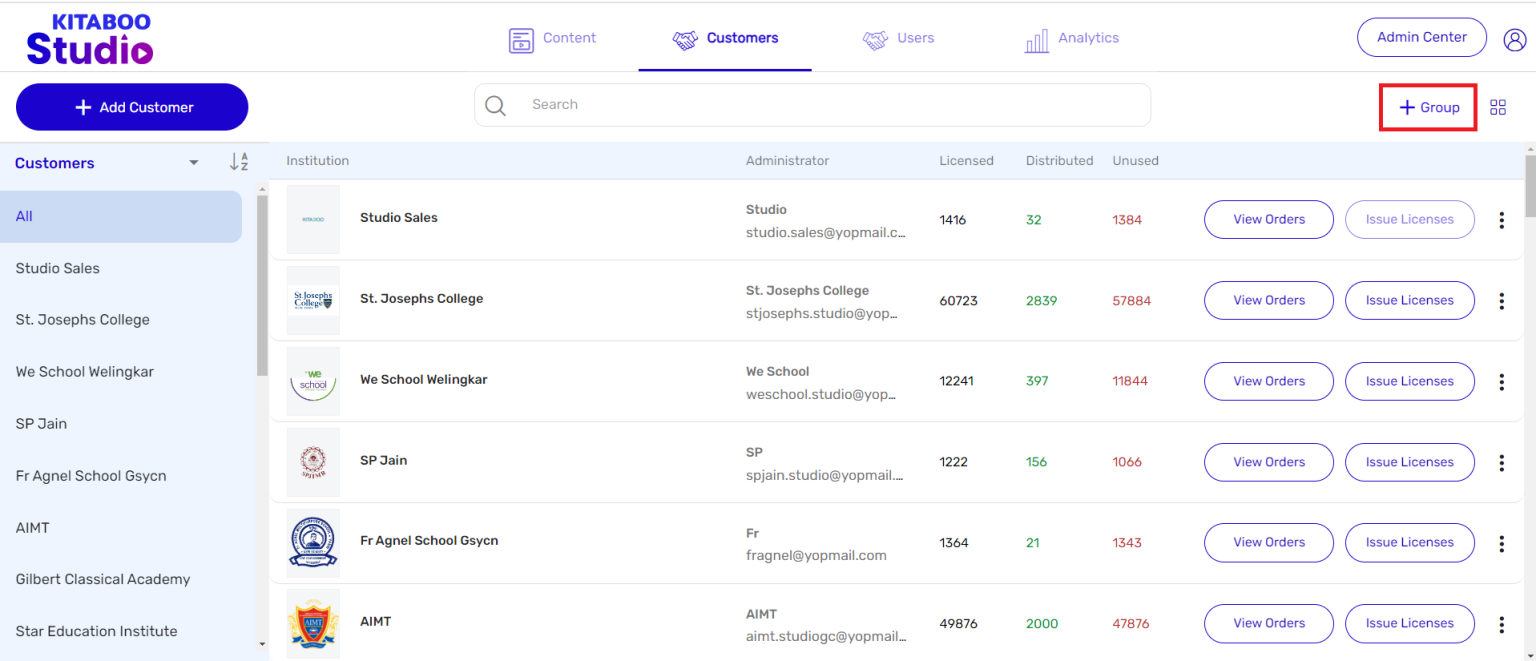Image resolution: width=1536 pixels, height=661 pixels.
Task: Click distributed count 2839
Action: [x=1041, y=301]
